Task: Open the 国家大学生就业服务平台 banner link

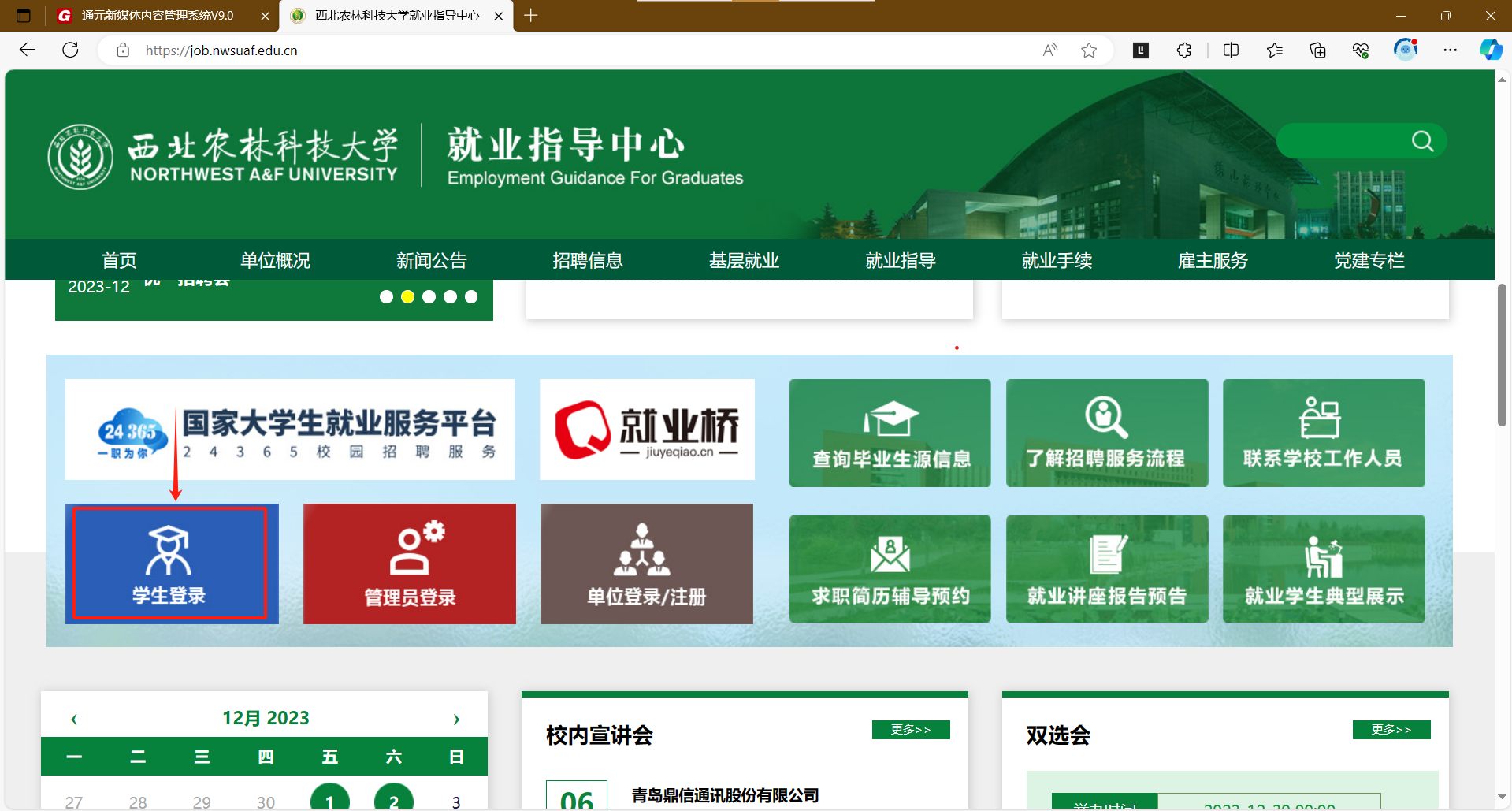Action: point(289,430)
